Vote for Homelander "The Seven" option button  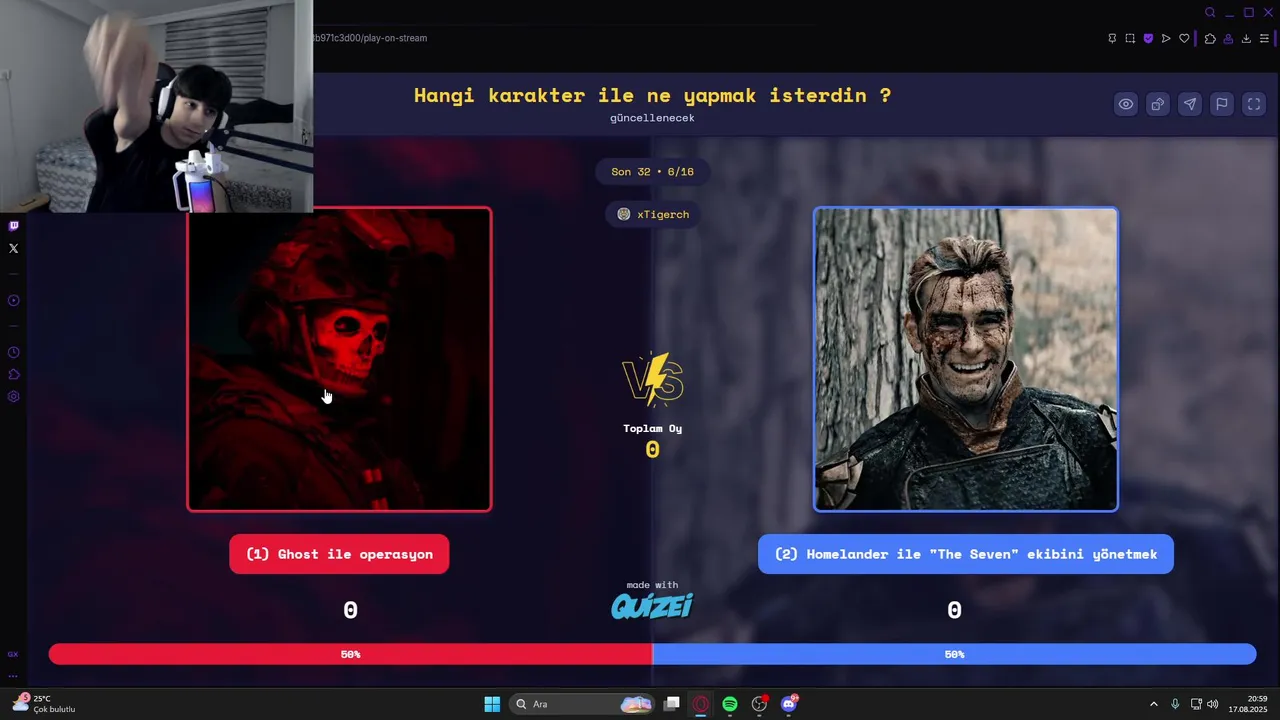tap(966, 554)
